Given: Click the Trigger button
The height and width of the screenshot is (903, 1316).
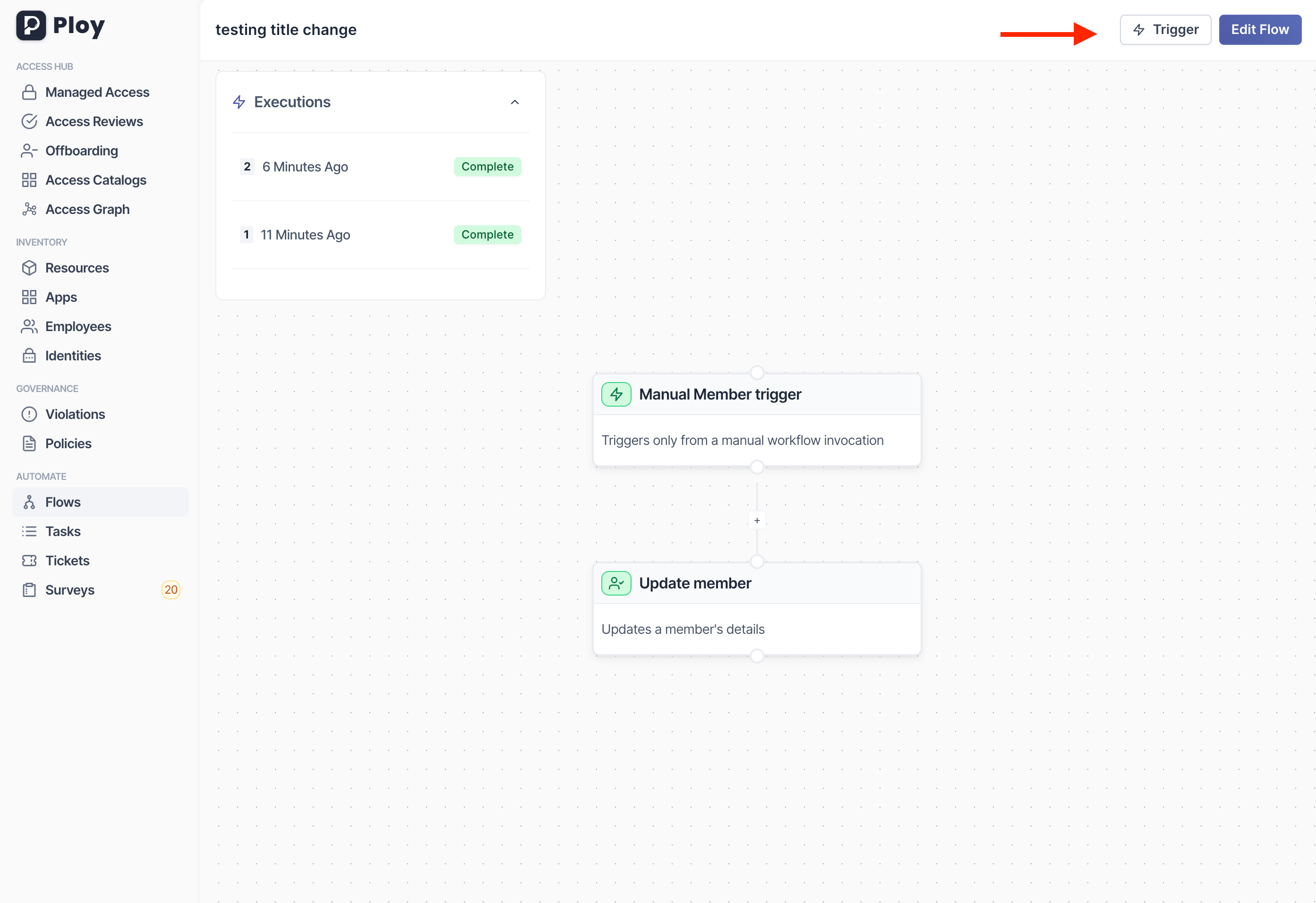Looking at the screenshot, I should [x=1165, y=29].
